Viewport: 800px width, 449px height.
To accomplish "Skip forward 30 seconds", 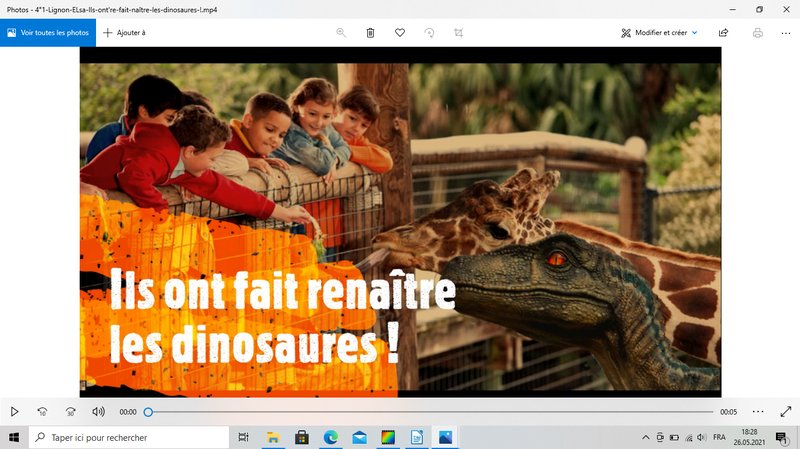I will [70, 411].
